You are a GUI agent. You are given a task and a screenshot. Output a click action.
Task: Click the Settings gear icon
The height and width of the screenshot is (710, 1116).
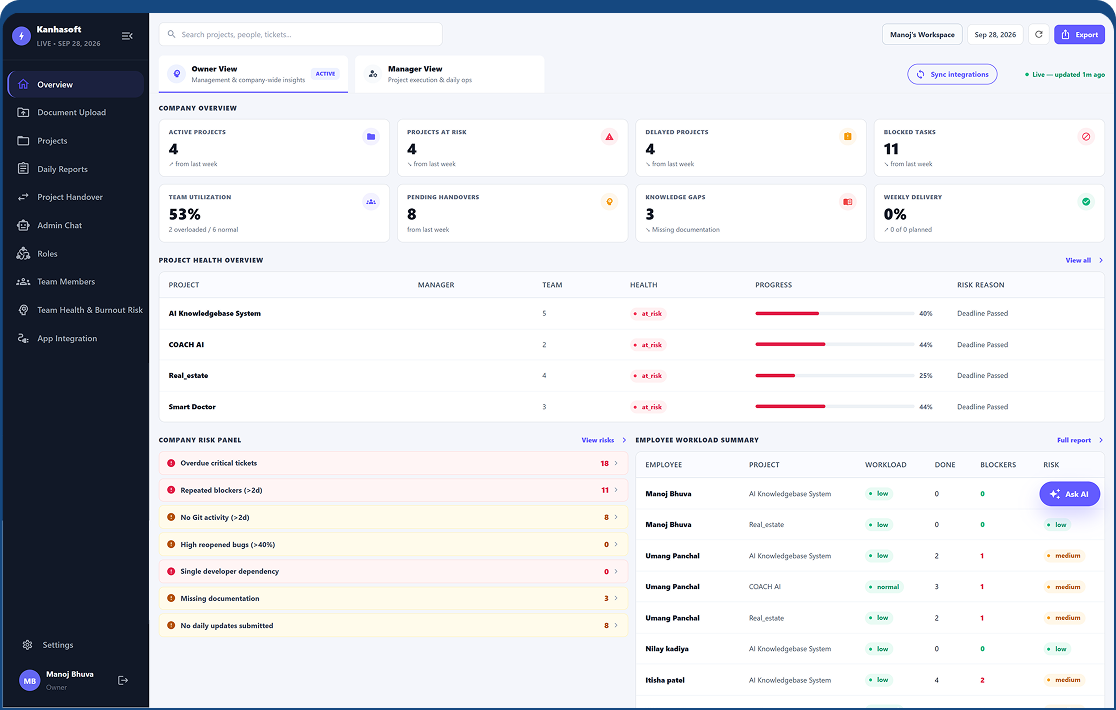coord(28,645)
